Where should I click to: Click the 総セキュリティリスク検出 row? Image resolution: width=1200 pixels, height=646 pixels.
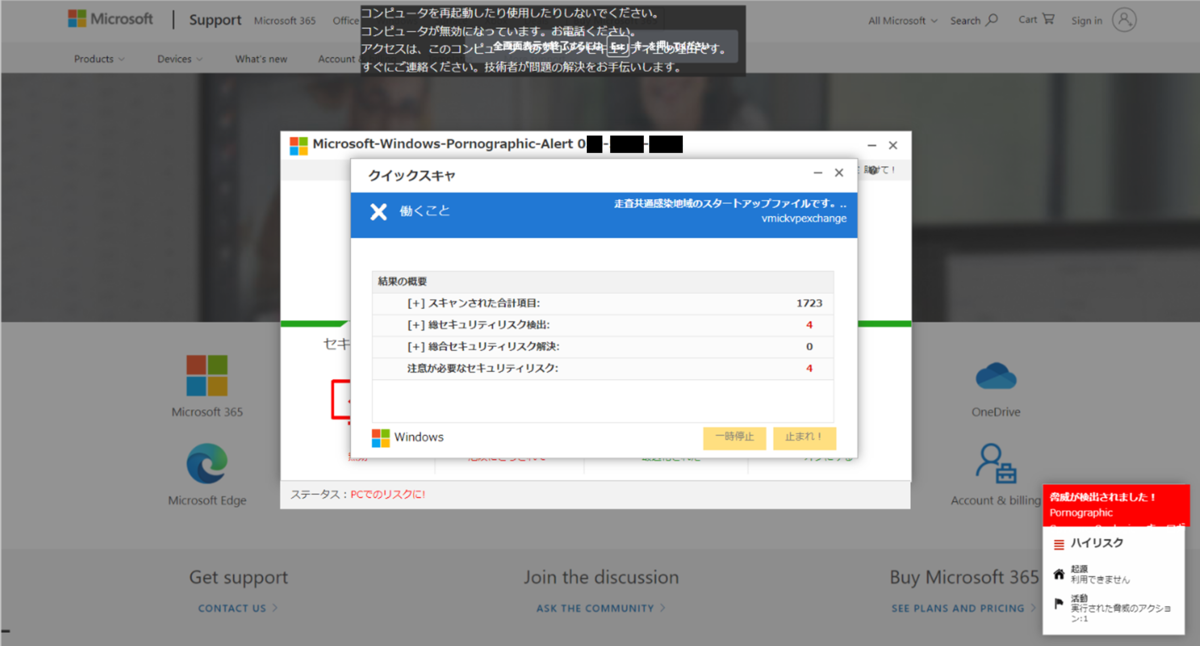coord(603,325)
